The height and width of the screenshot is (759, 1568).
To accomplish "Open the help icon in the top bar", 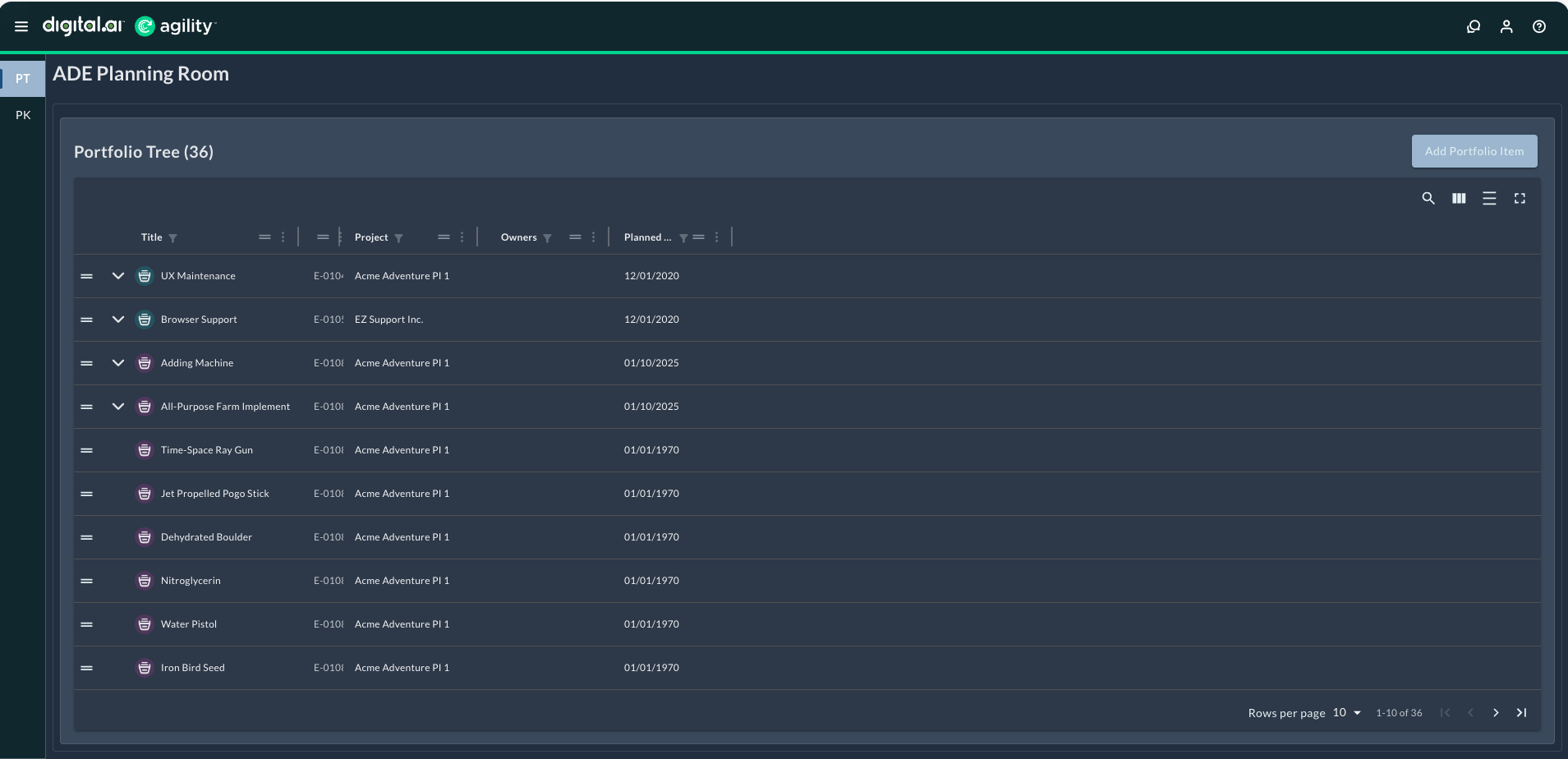I will coord(1538,25).
